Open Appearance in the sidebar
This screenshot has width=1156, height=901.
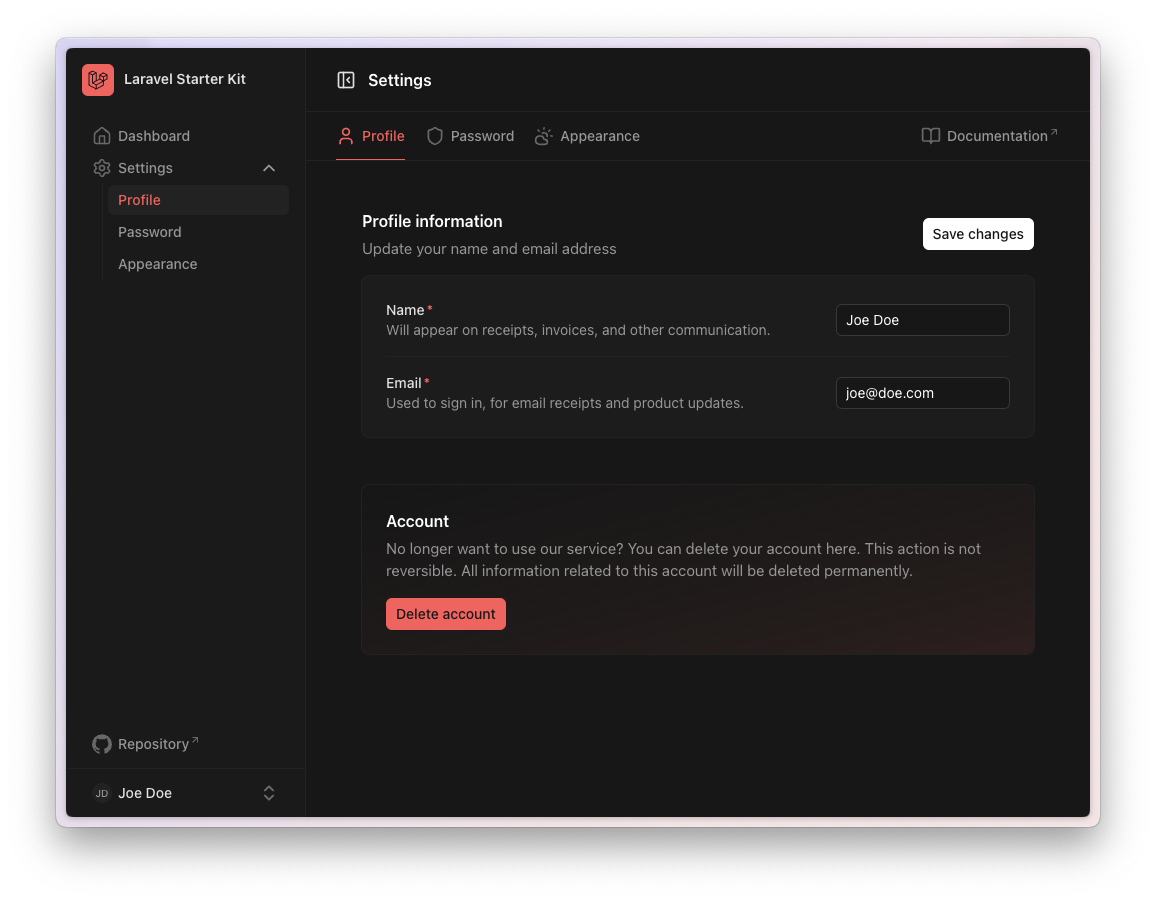coord(158,264)
